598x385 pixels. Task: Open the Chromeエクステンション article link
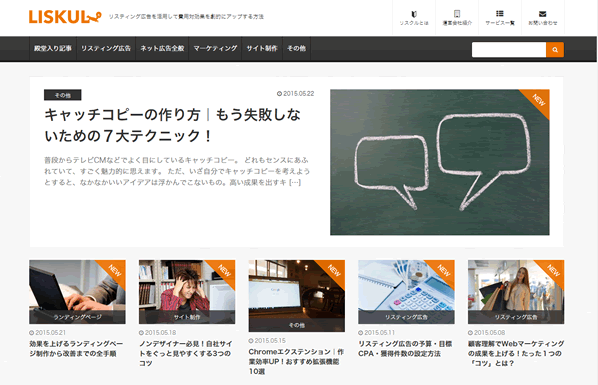(x=296, y=361)
